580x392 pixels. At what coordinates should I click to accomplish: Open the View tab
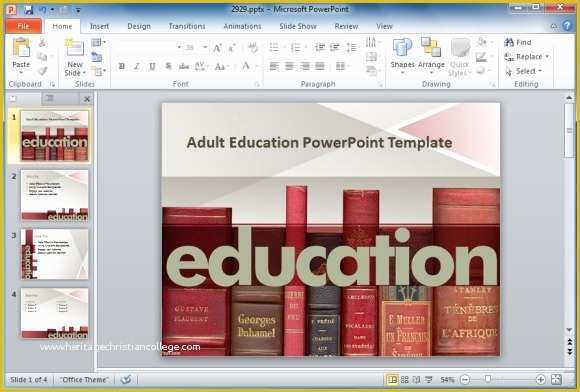[384, 26]
